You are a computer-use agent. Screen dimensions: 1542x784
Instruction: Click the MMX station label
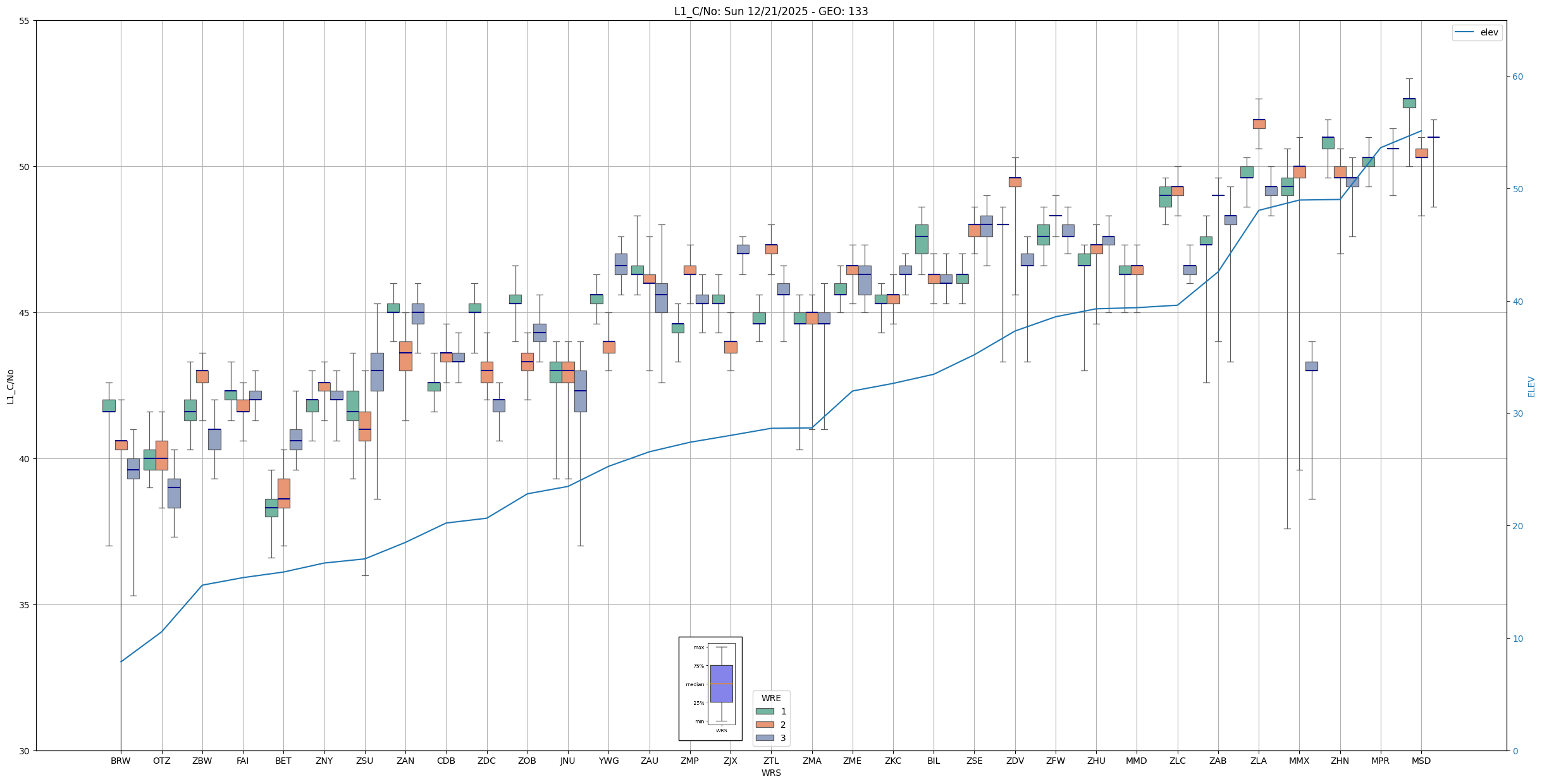(x=1298, y=761)
